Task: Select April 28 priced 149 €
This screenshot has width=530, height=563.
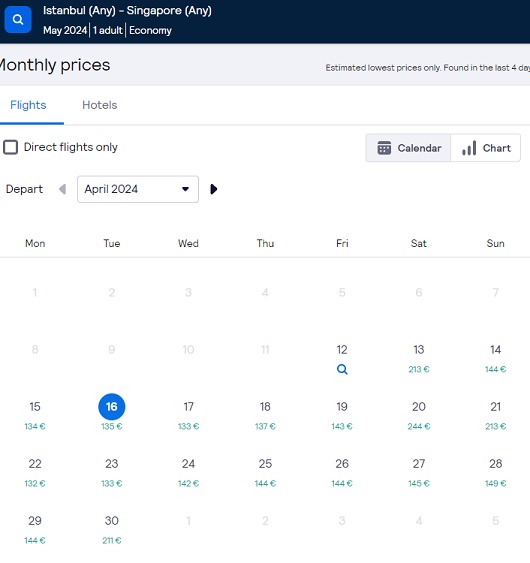Action: 496,473
